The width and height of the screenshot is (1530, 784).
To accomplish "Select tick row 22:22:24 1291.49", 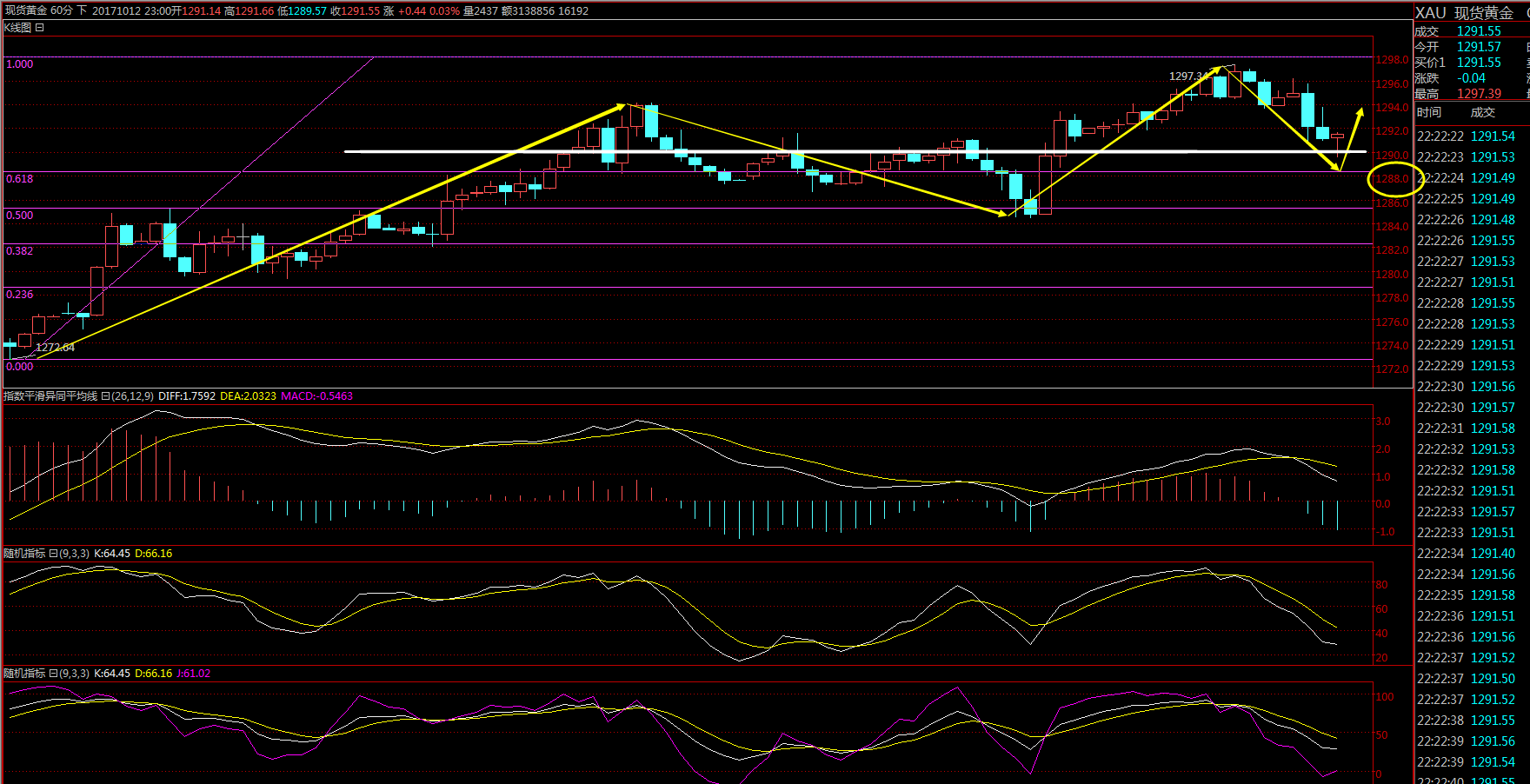I will [x=1466, y=178].
